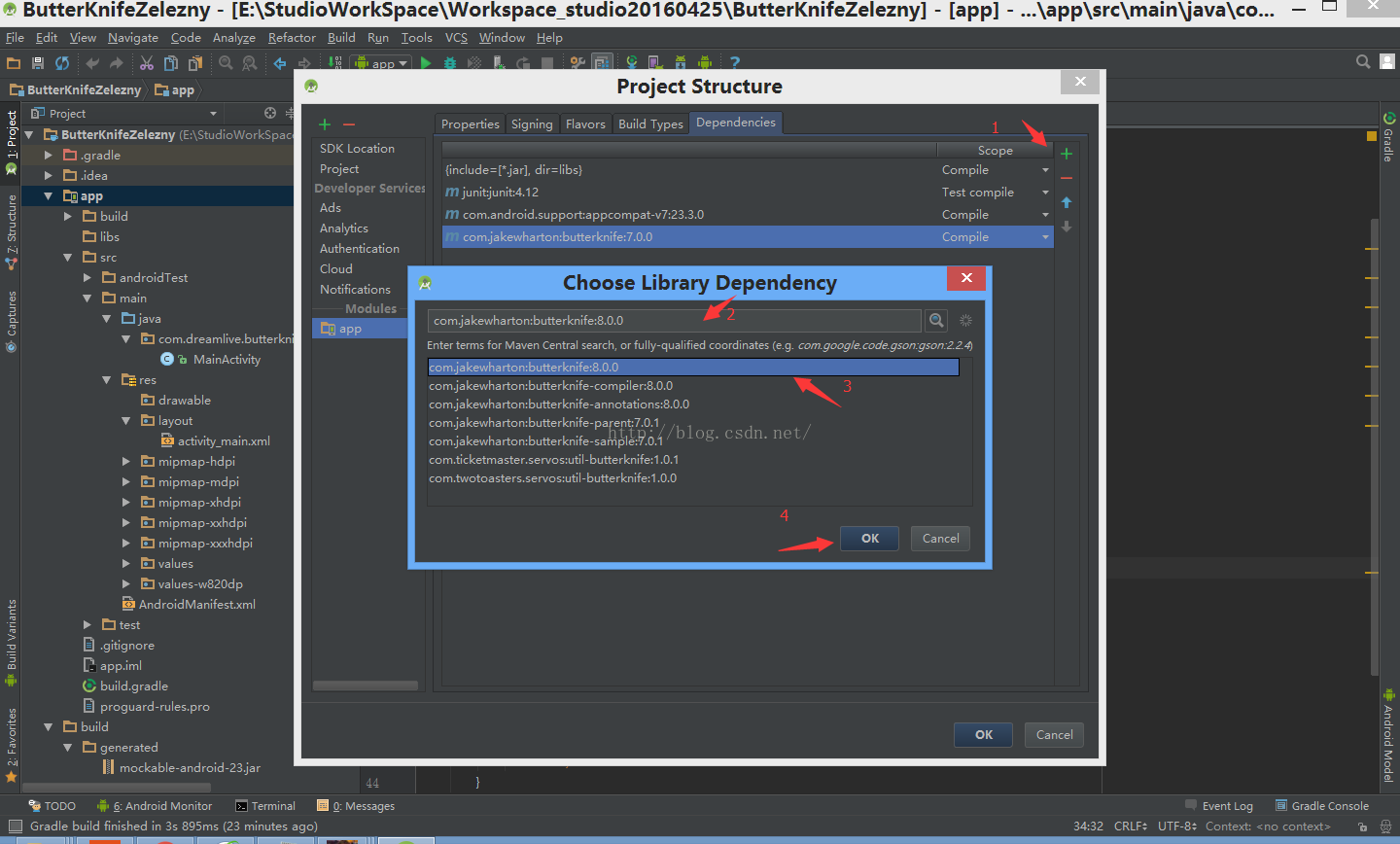The height and width of the screenshot is (844, 1400).
Task: Click the Make Project icon
Action: click(x=334, y=63)
